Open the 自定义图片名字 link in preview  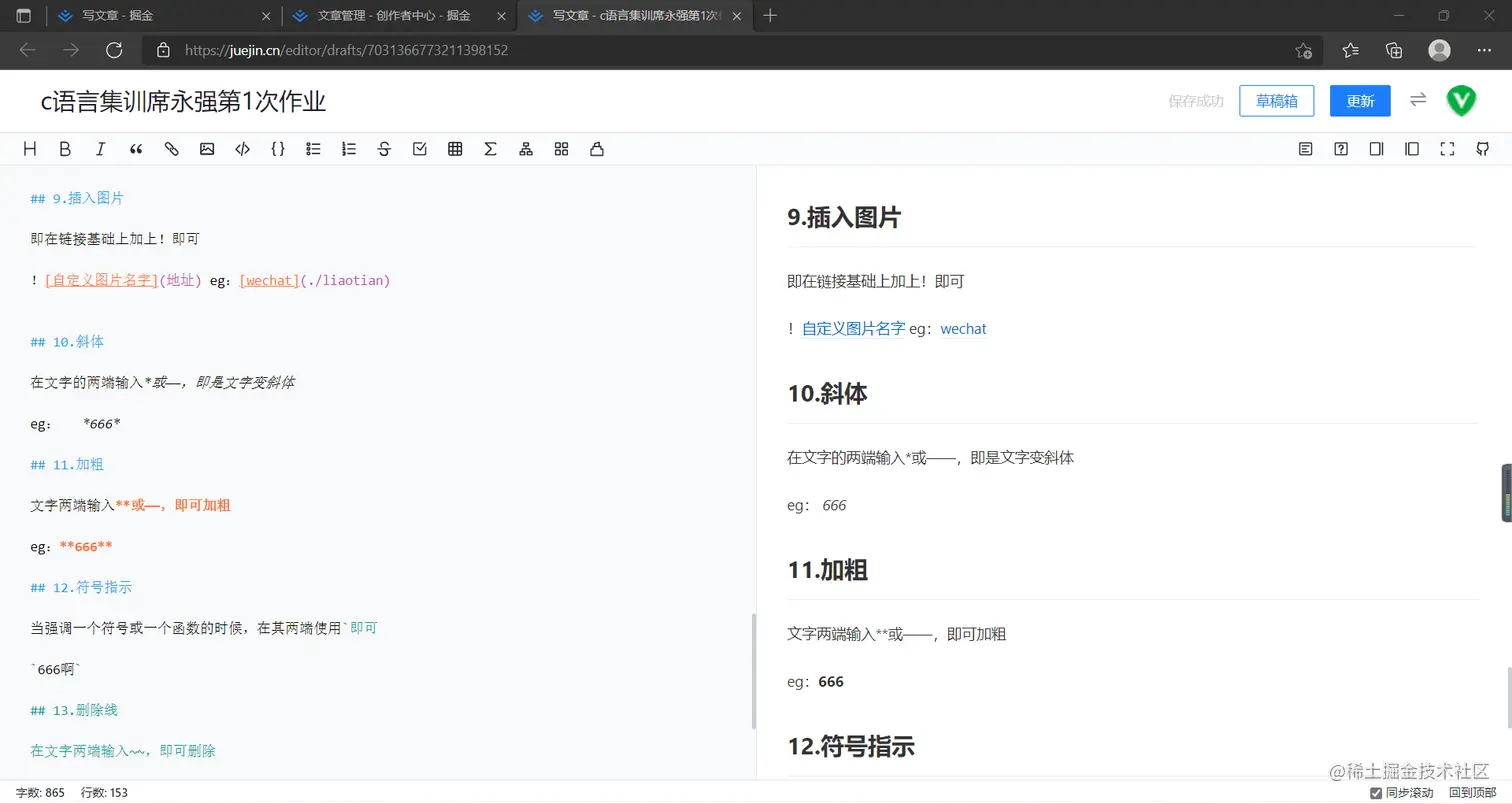(854, 328)
